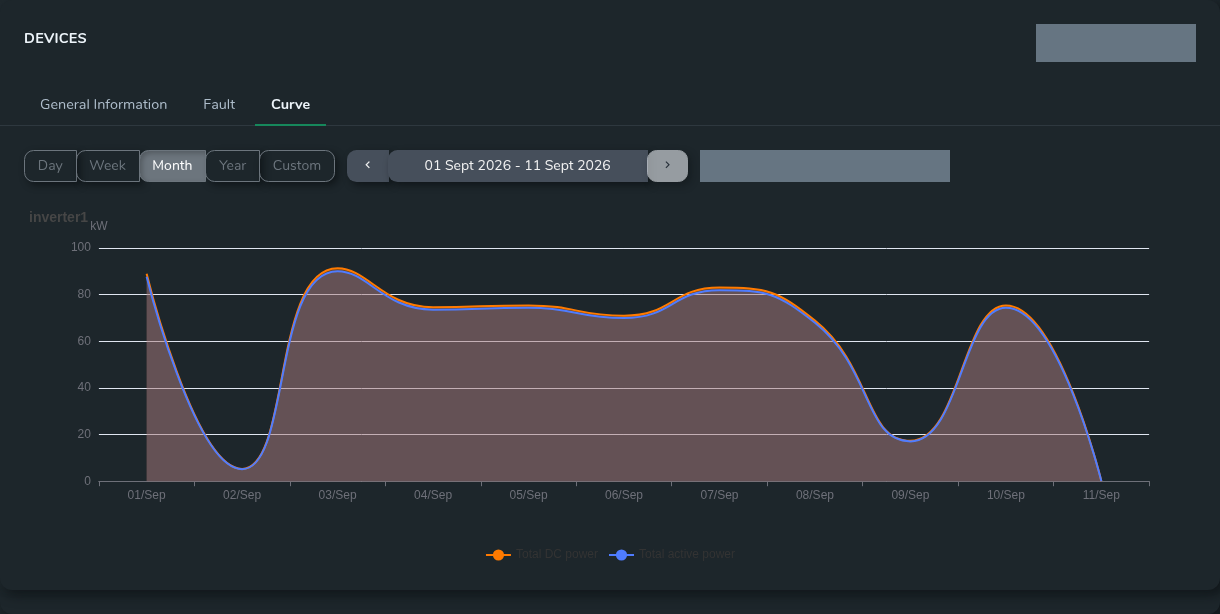Screen dimensions: 1220x614
Task: Select the Curve tab
Action: [x=290, y=104]
